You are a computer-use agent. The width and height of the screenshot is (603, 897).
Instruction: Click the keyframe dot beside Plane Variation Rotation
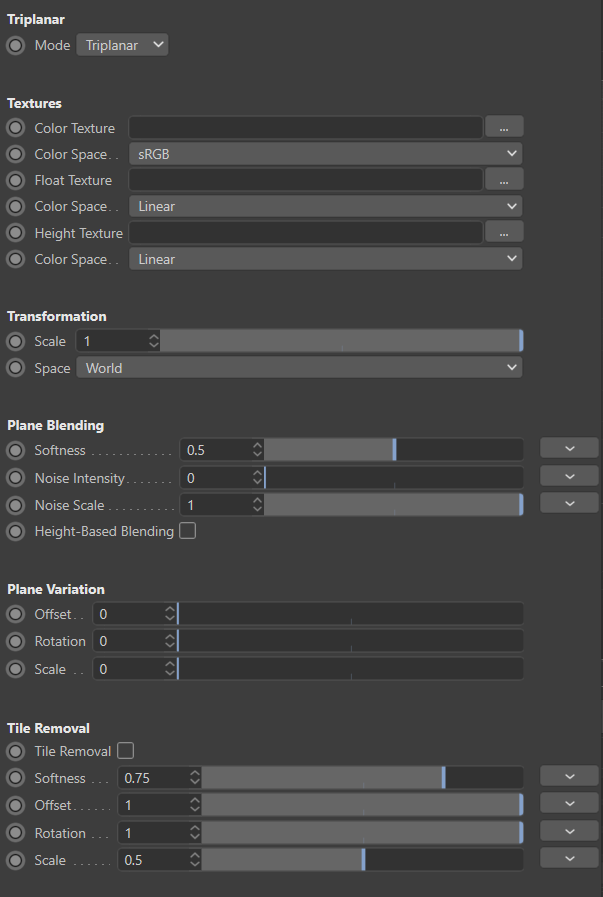click(x=16, y=641)
